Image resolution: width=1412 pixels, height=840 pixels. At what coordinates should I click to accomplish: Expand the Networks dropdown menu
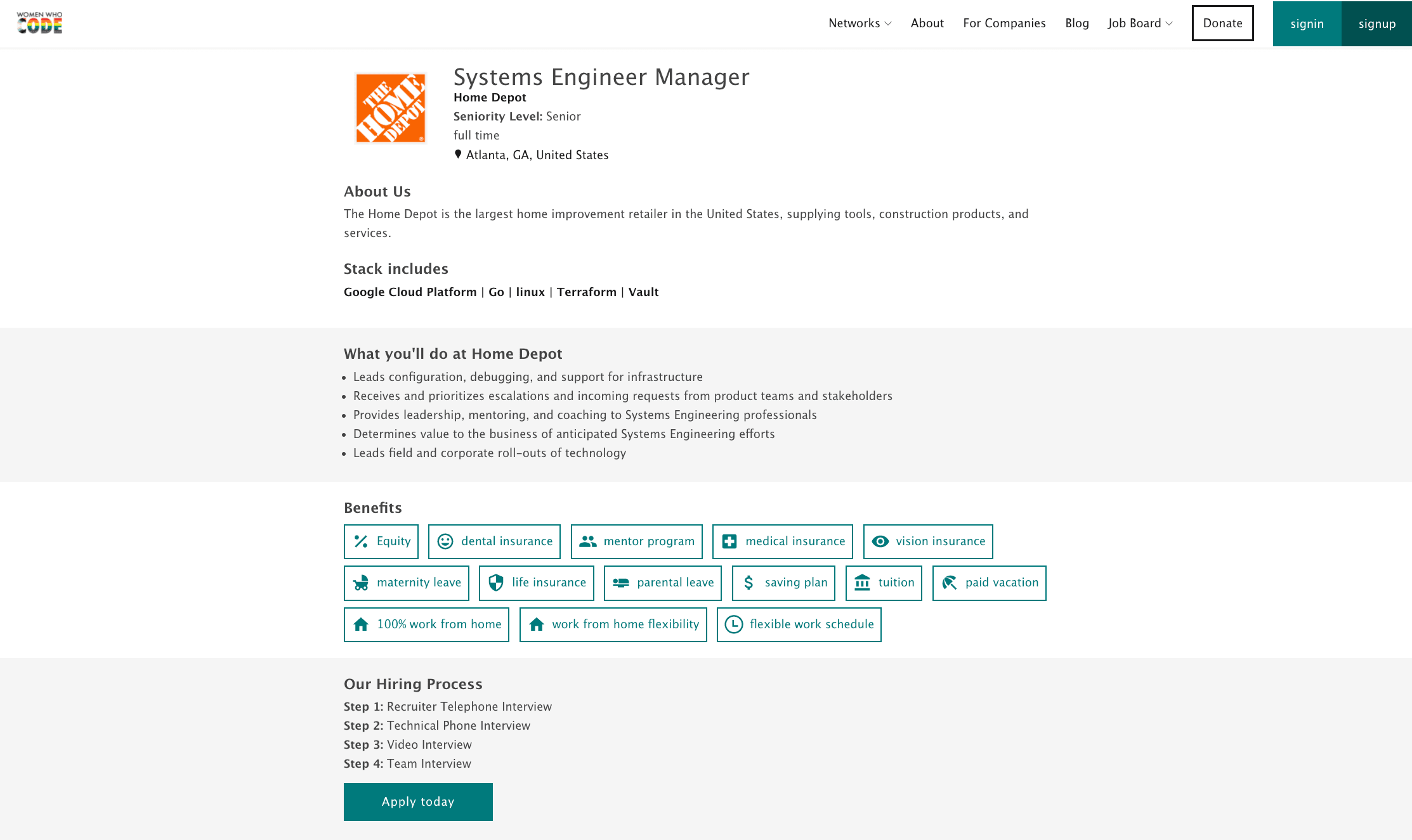tap(860, 23)
